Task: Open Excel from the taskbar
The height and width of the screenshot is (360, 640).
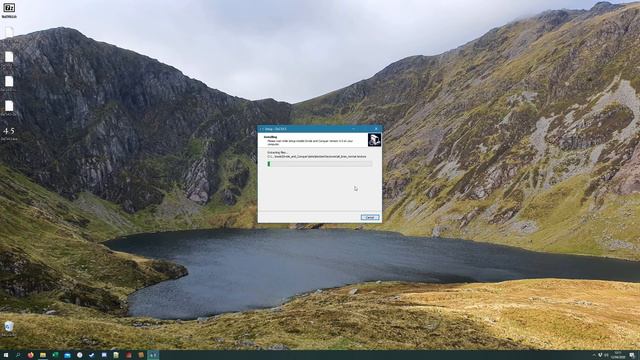Action: tap(55, 355)
